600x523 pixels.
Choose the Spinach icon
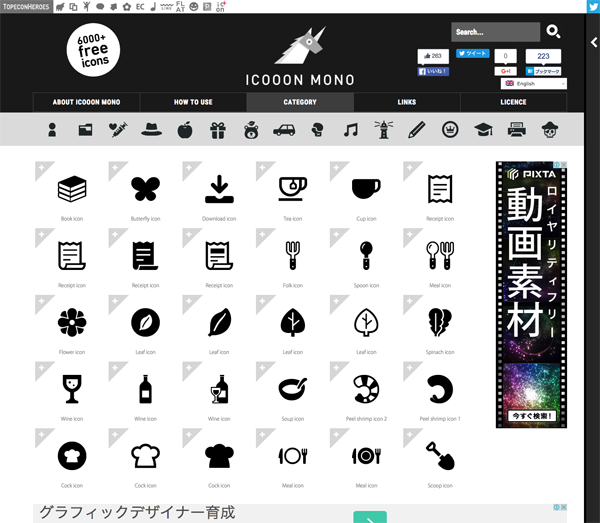[x=440, y=321]
